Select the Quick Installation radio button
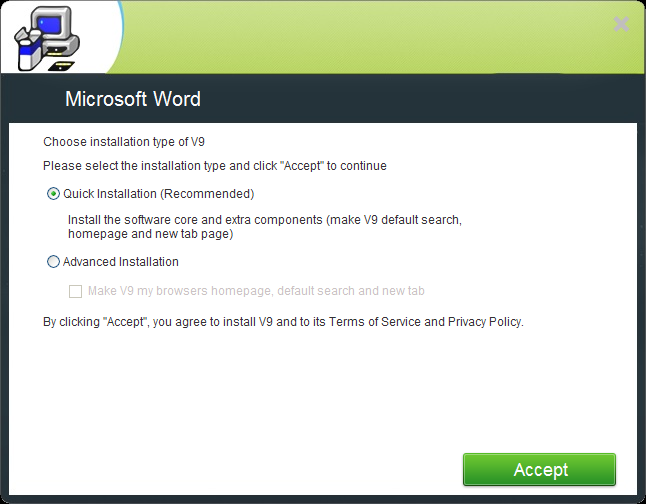Image resolution: width=646 pixels, height=504 pixels. 53,194
